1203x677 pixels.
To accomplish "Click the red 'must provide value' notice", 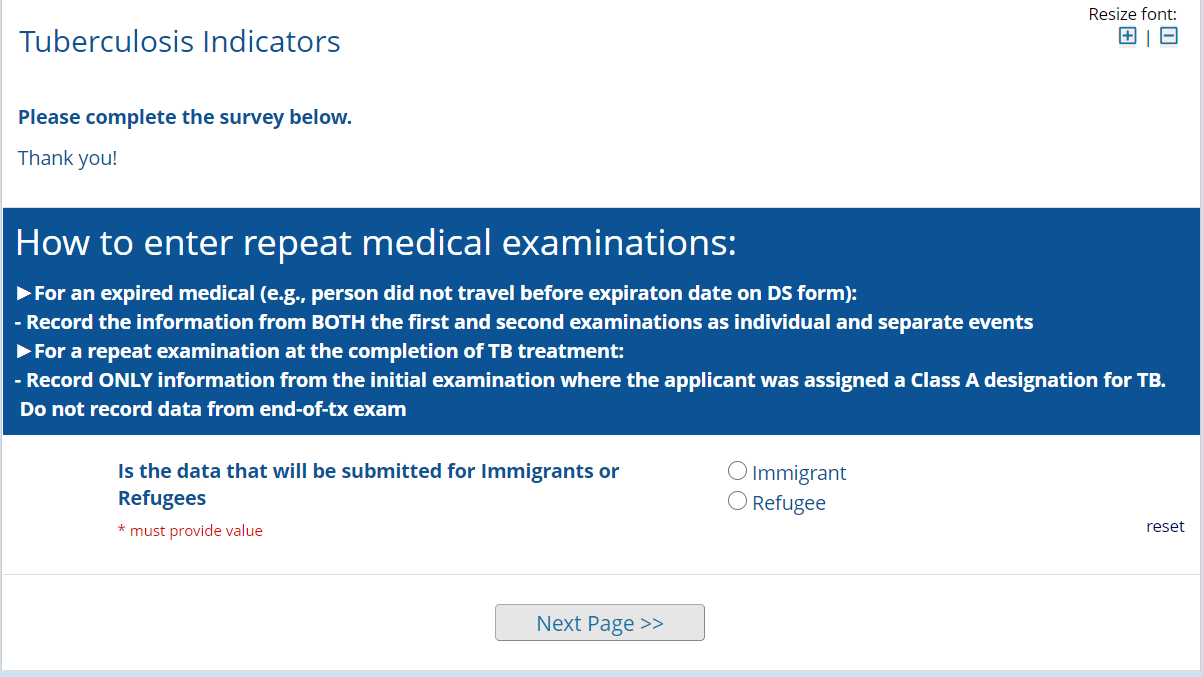I will (x=190, y=531).
